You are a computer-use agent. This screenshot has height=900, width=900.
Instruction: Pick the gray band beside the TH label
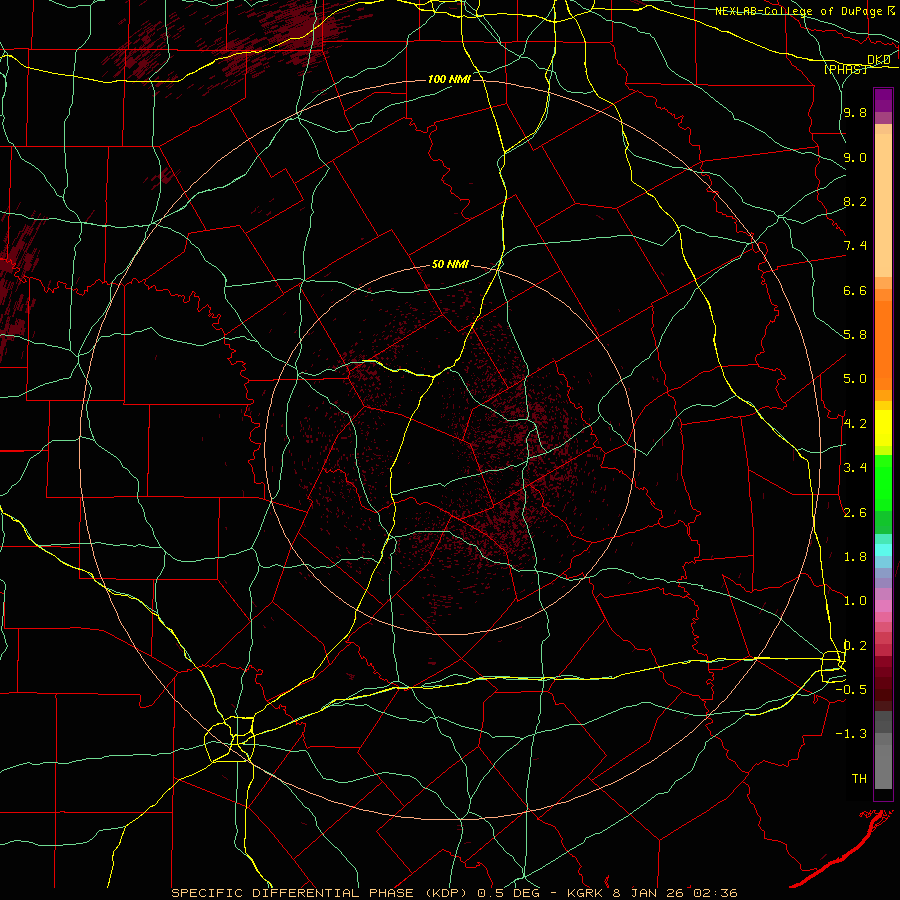(883, 767)
